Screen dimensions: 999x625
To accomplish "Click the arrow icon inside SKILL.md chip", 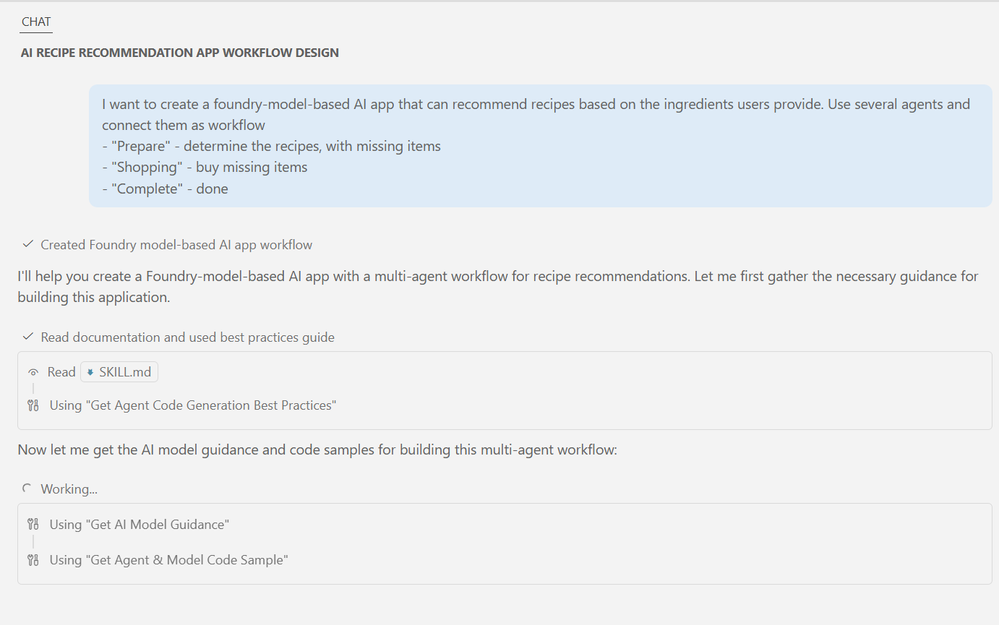I will (x=90, y=372).
